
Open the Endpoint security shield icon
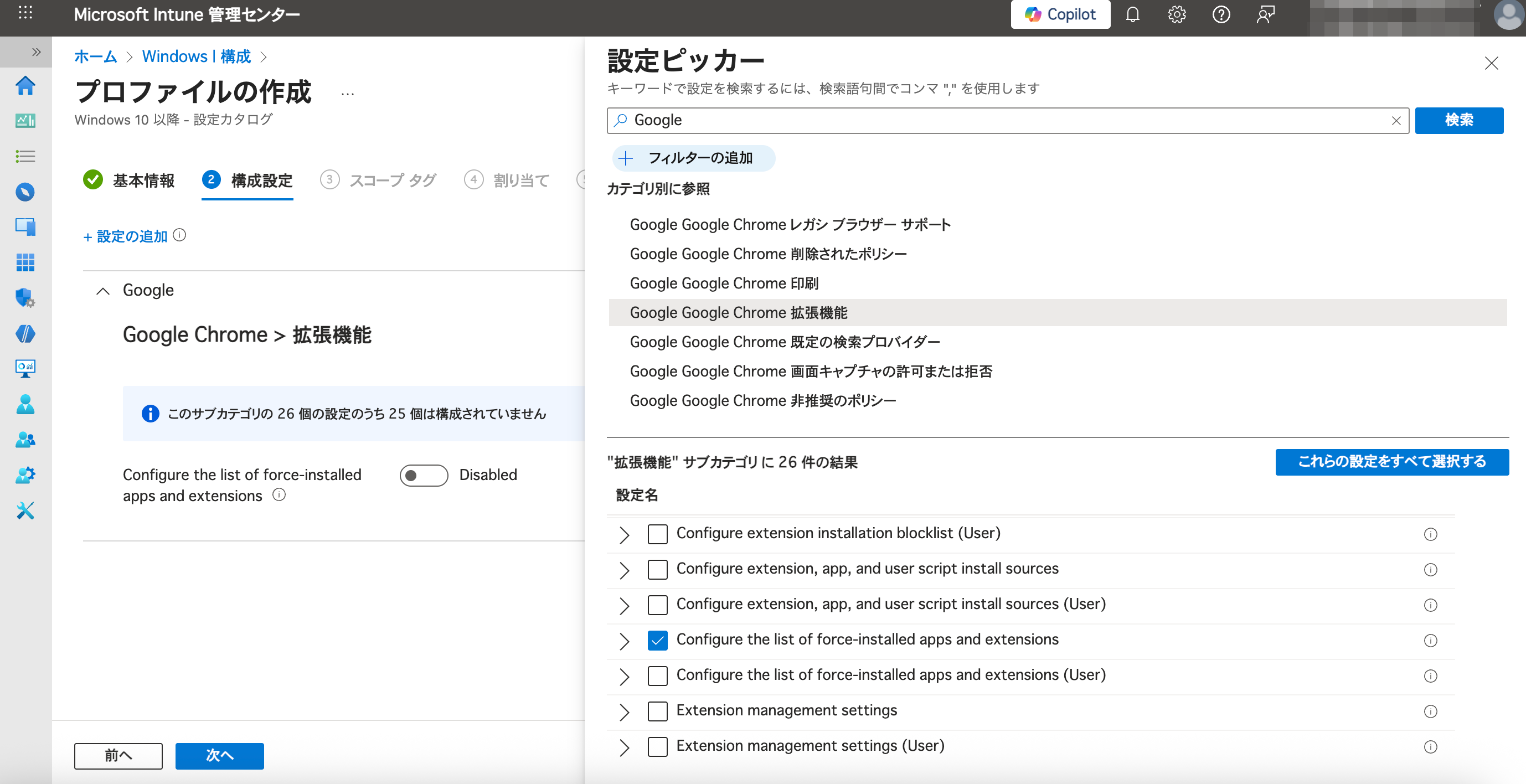[x=25, y=297]
